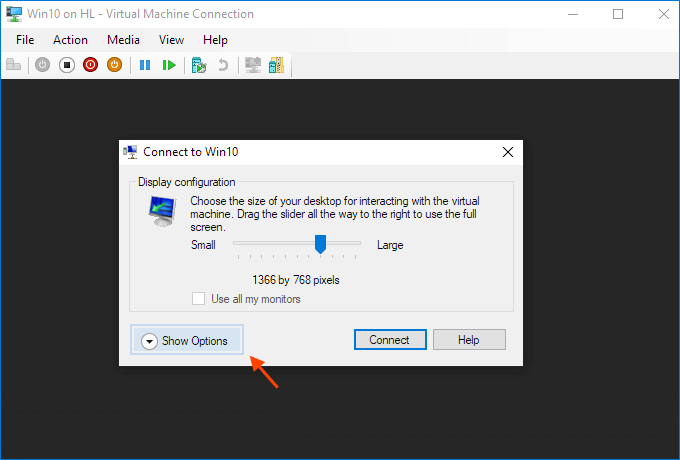This screenshot has height=460, width=680.
Task: Open the File menu
Action: coord(25,40)
